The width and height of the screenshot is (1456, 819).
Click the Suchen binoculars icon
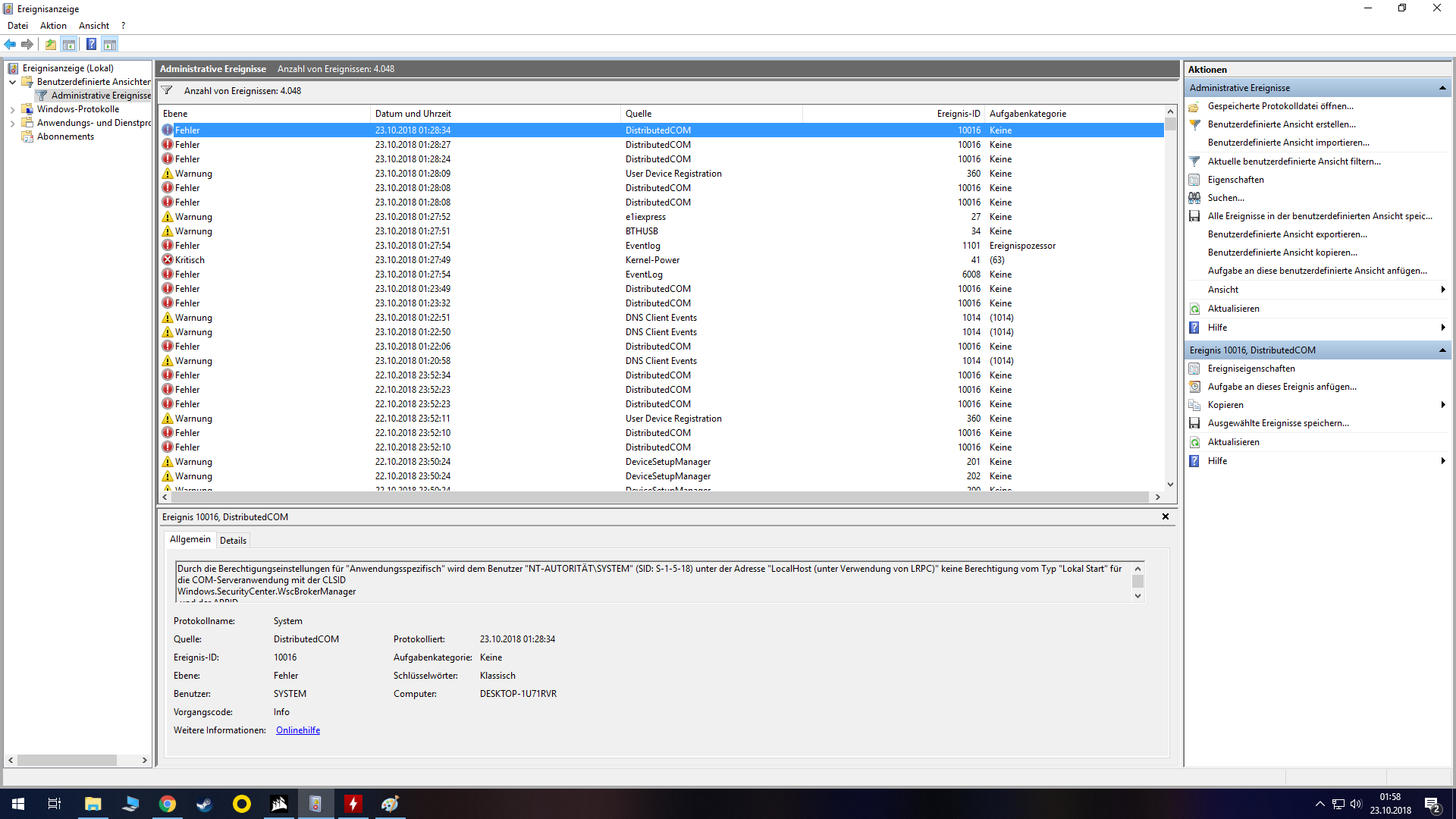(x=1194, y=198)
